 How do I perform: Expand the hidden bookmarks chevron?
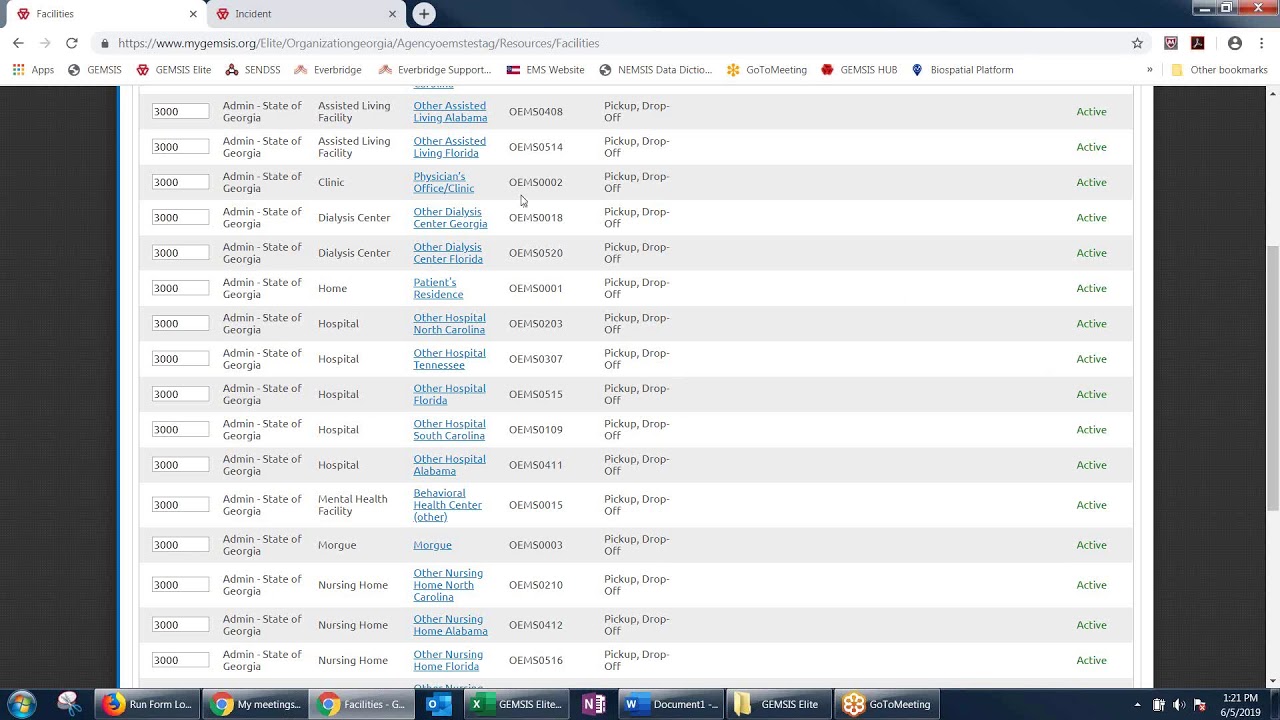click(x=1149, y=70)
